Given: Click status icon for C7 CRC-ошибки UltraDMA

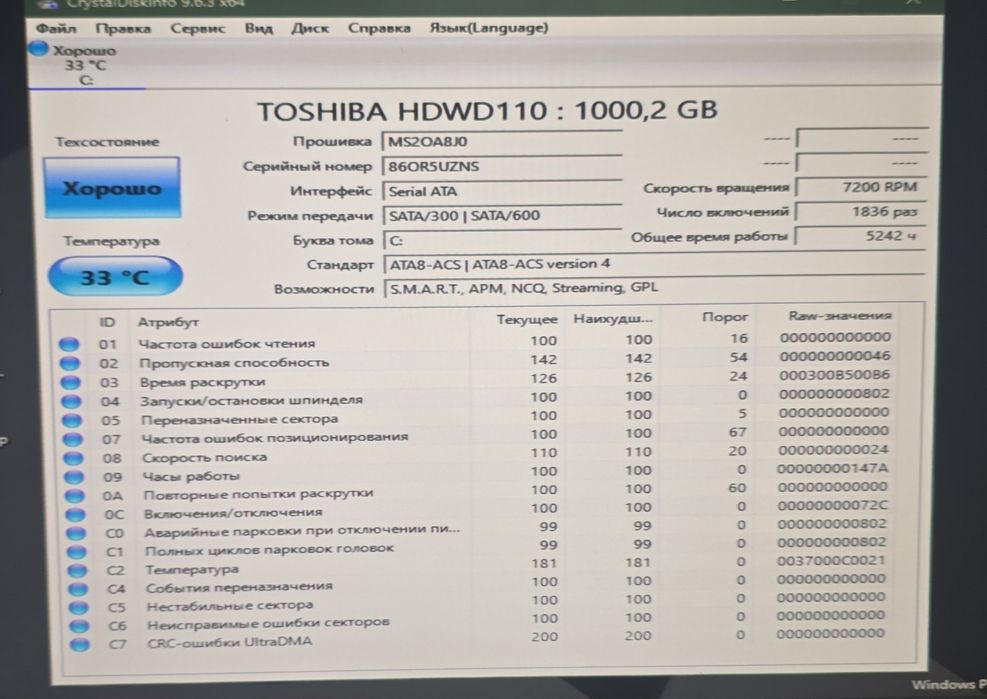Looking at the screenshot, I should [x=79, y=644].
